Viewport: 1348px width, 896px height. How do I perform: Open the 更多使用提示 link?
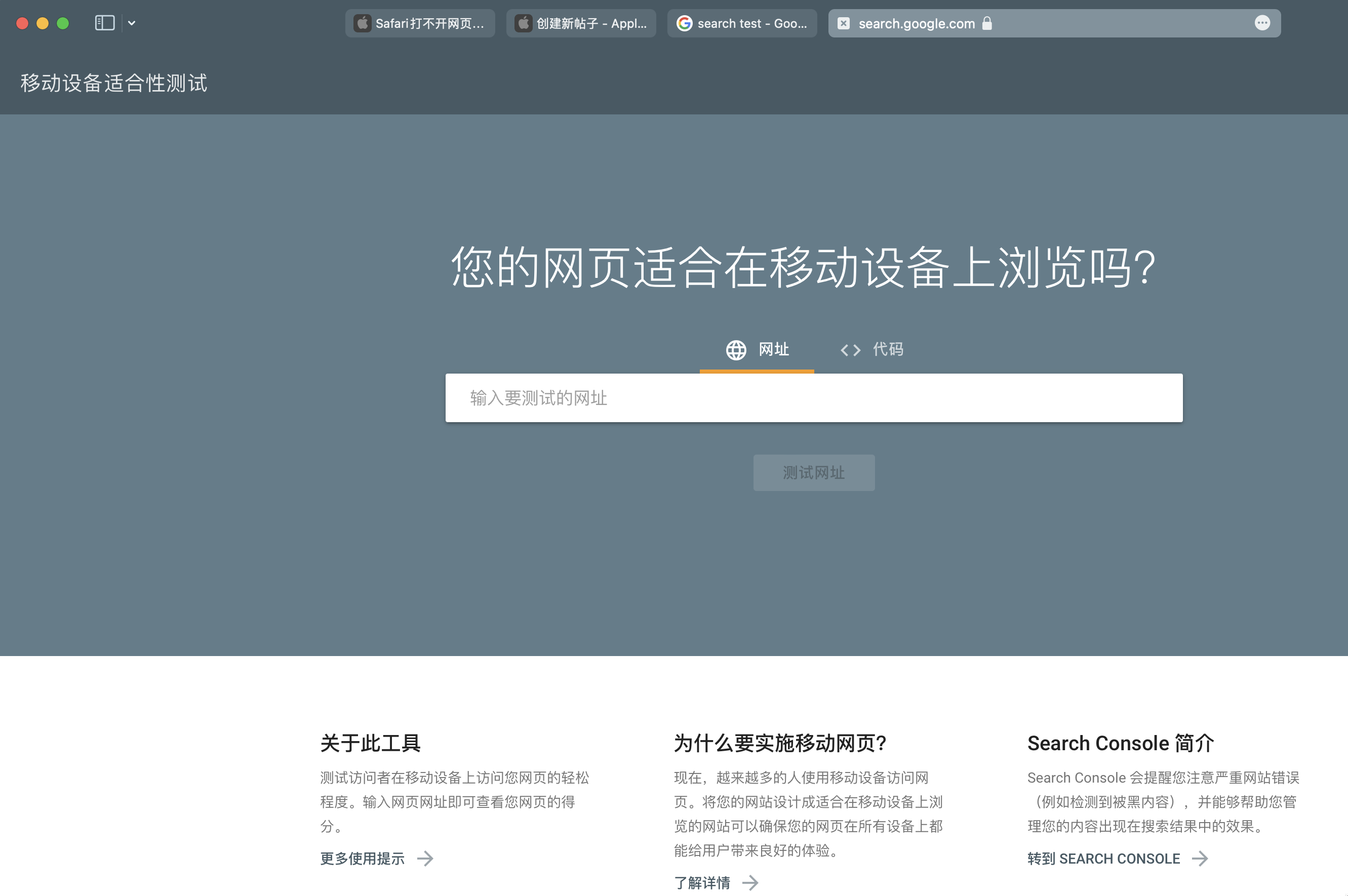click(362, 858)
